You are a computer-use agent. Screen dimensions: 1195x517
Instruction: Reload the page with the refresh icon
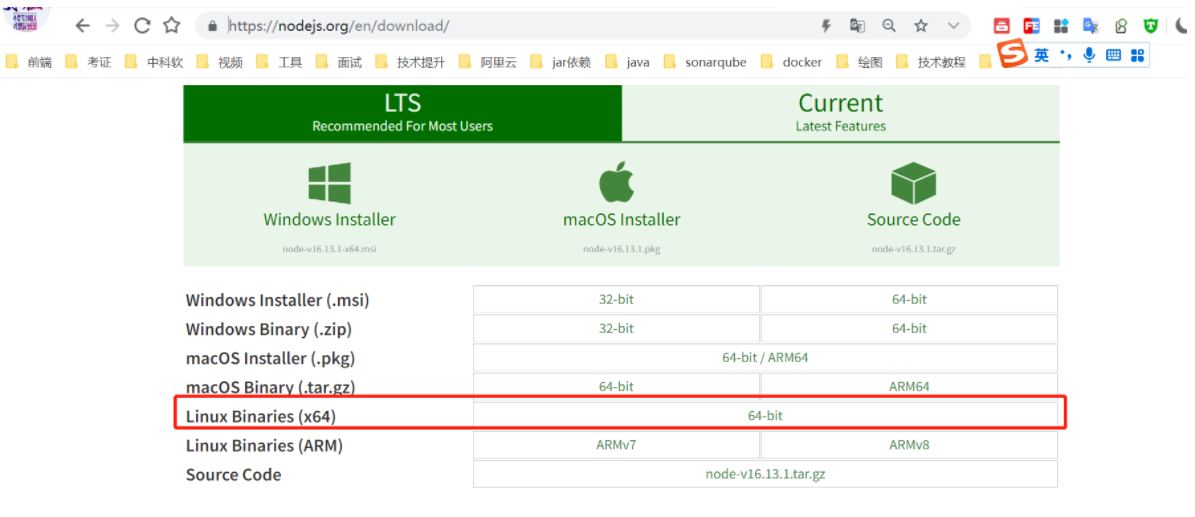click(x=143, y=25)
